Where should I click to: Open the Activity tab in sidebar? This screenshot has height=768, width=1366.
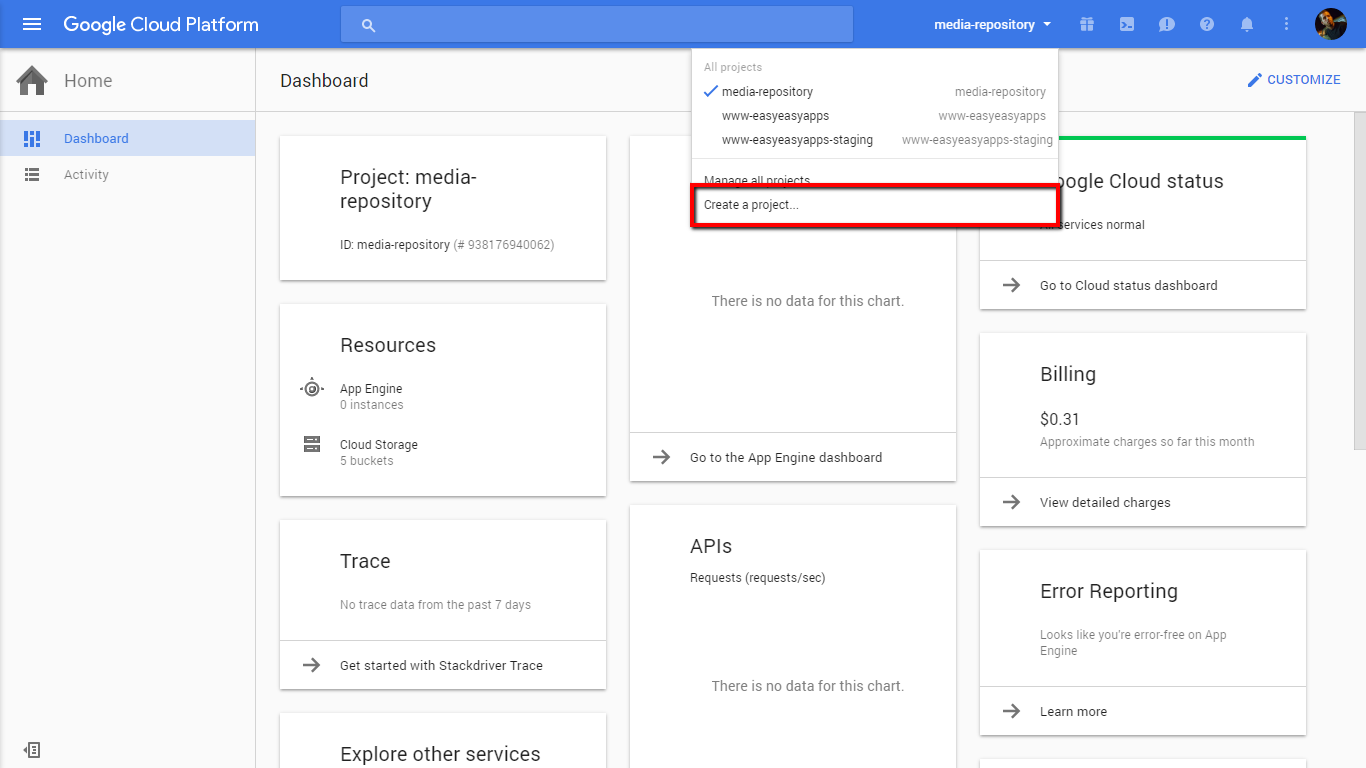(86, 175)
